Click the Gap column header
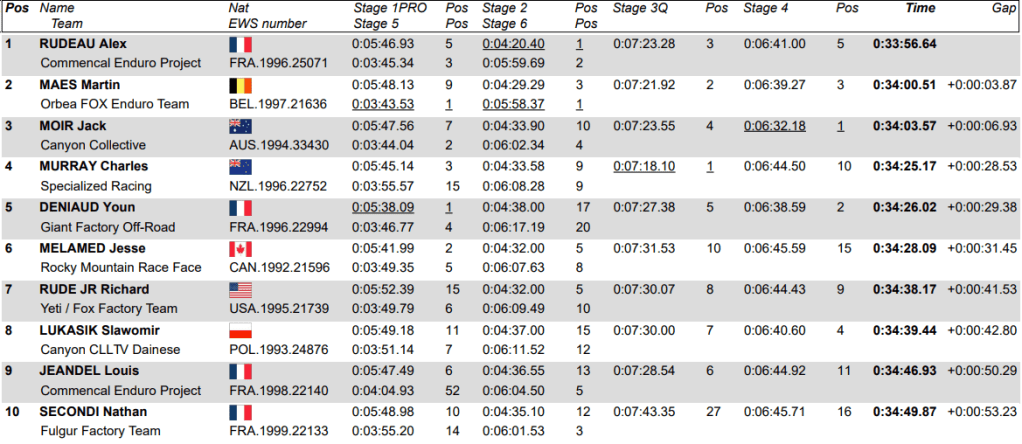 (1003, 7)
